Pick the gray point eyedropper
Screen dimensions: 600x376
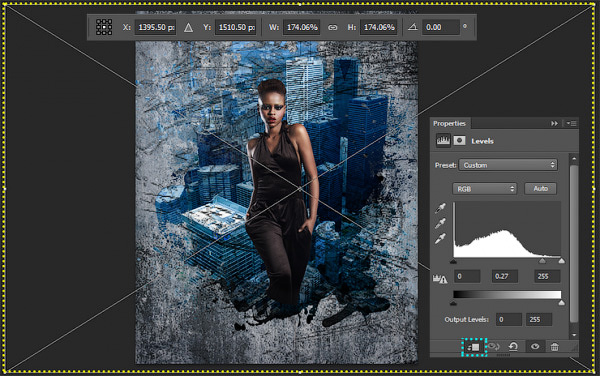(440, 223)
